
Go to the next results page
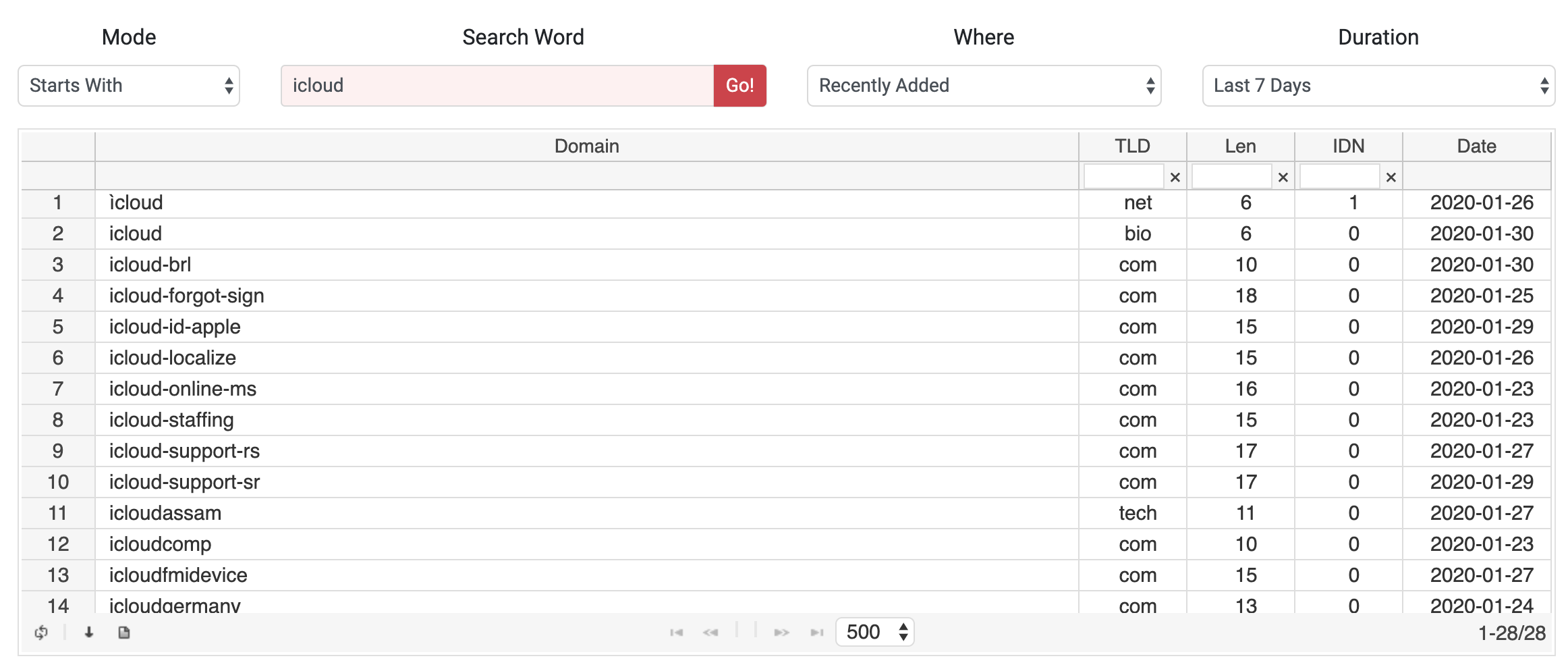tap(781, 633)
